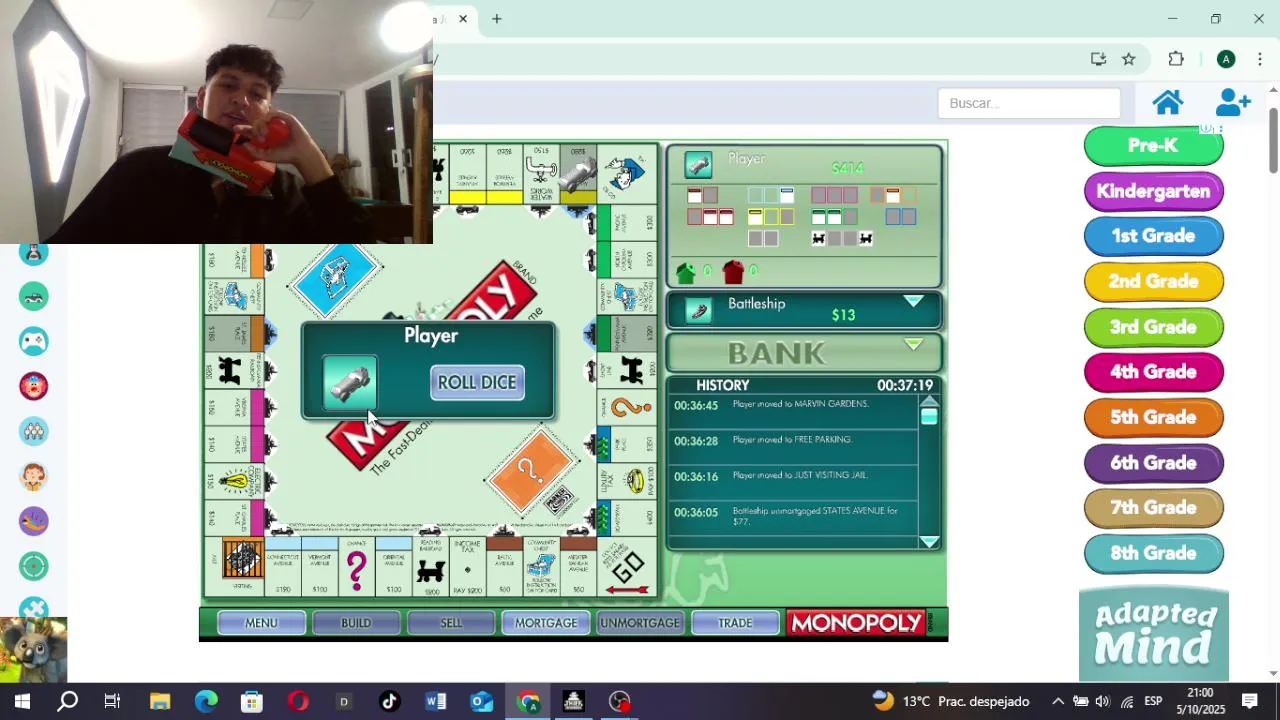Click the GO corner square

(628, 568)
